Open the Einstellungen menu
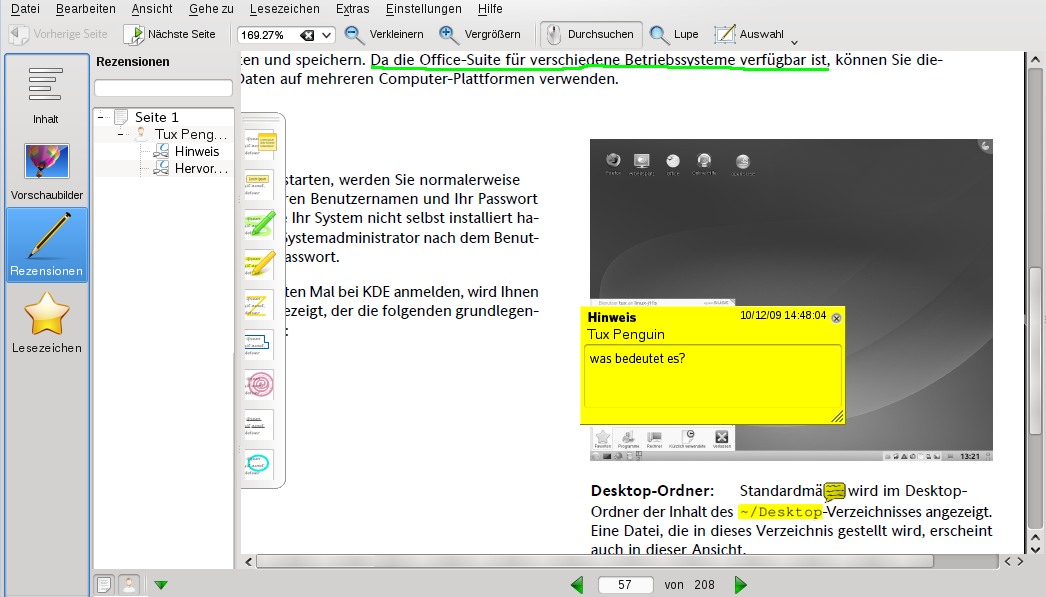This screenshot has height=597, width=1046. pyautogui.click(x=424, y=9)
